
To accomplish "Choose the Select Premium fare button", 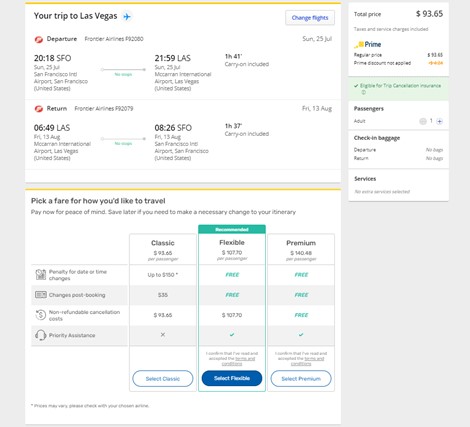I will point(301,379).
